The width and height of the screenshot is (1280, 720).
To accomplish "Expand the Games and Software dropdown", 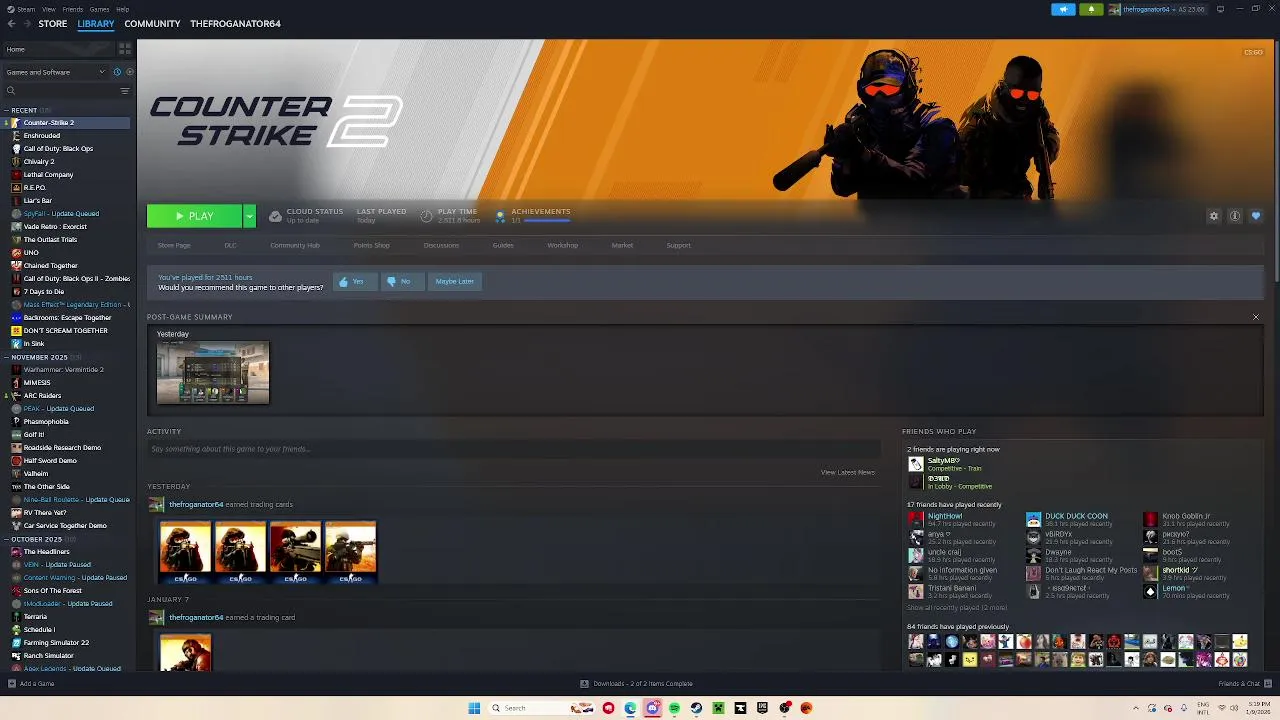I will (55, 72).
